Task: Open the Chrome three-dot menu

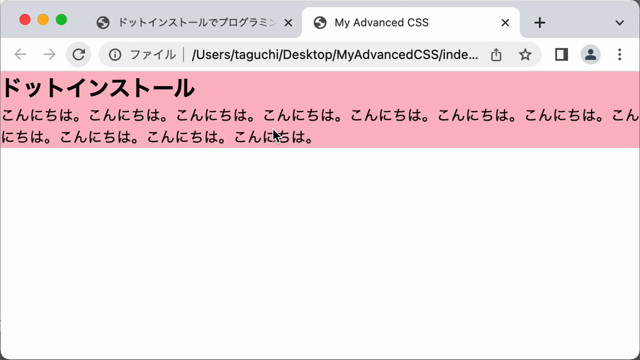Action: (x=620, y=54)
